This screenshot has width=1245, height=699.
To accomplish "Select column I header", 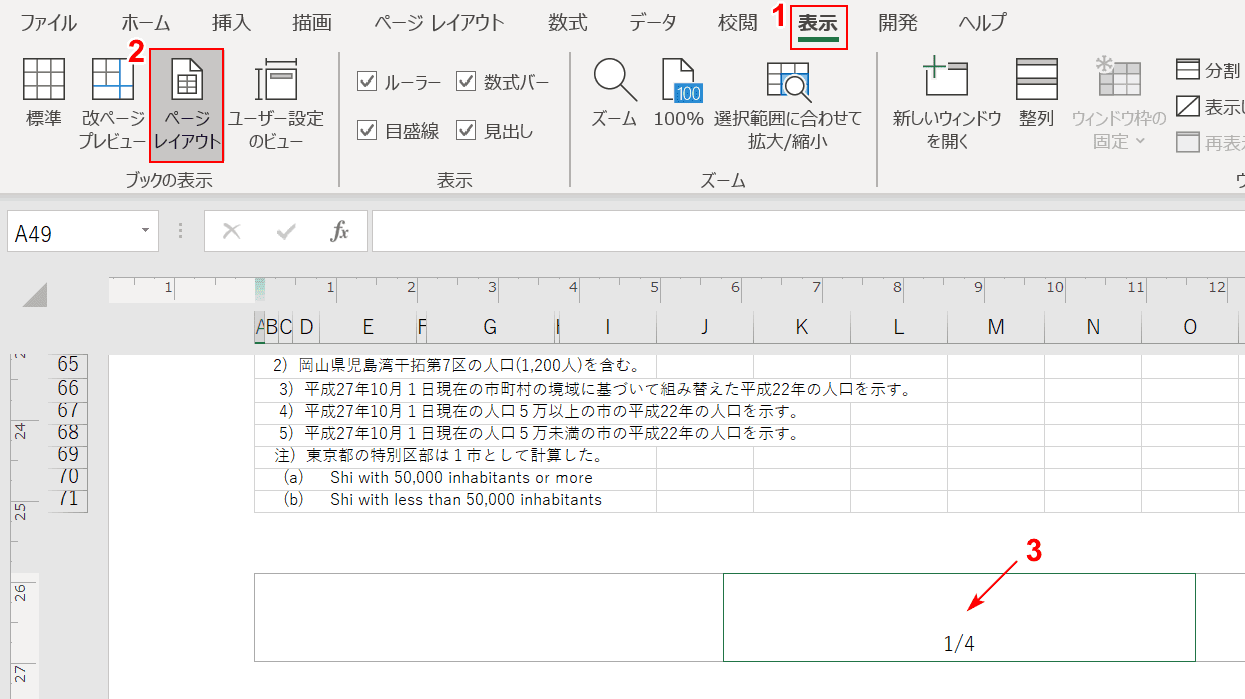I will coord(608,327).
